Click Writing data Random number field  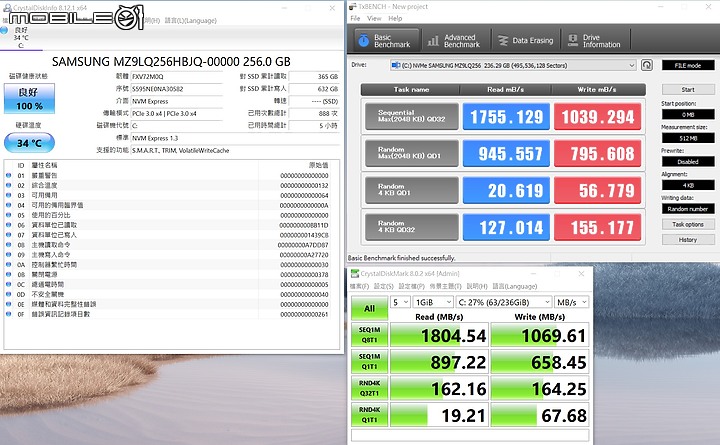[688, 209]
